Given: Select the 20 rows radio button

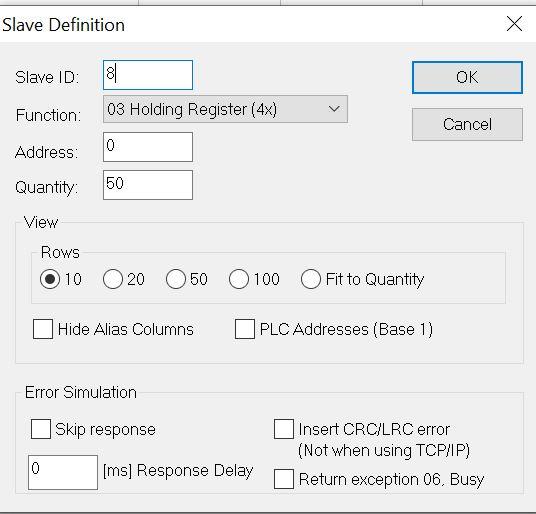Looking at the screenshot, I should 113,279.
